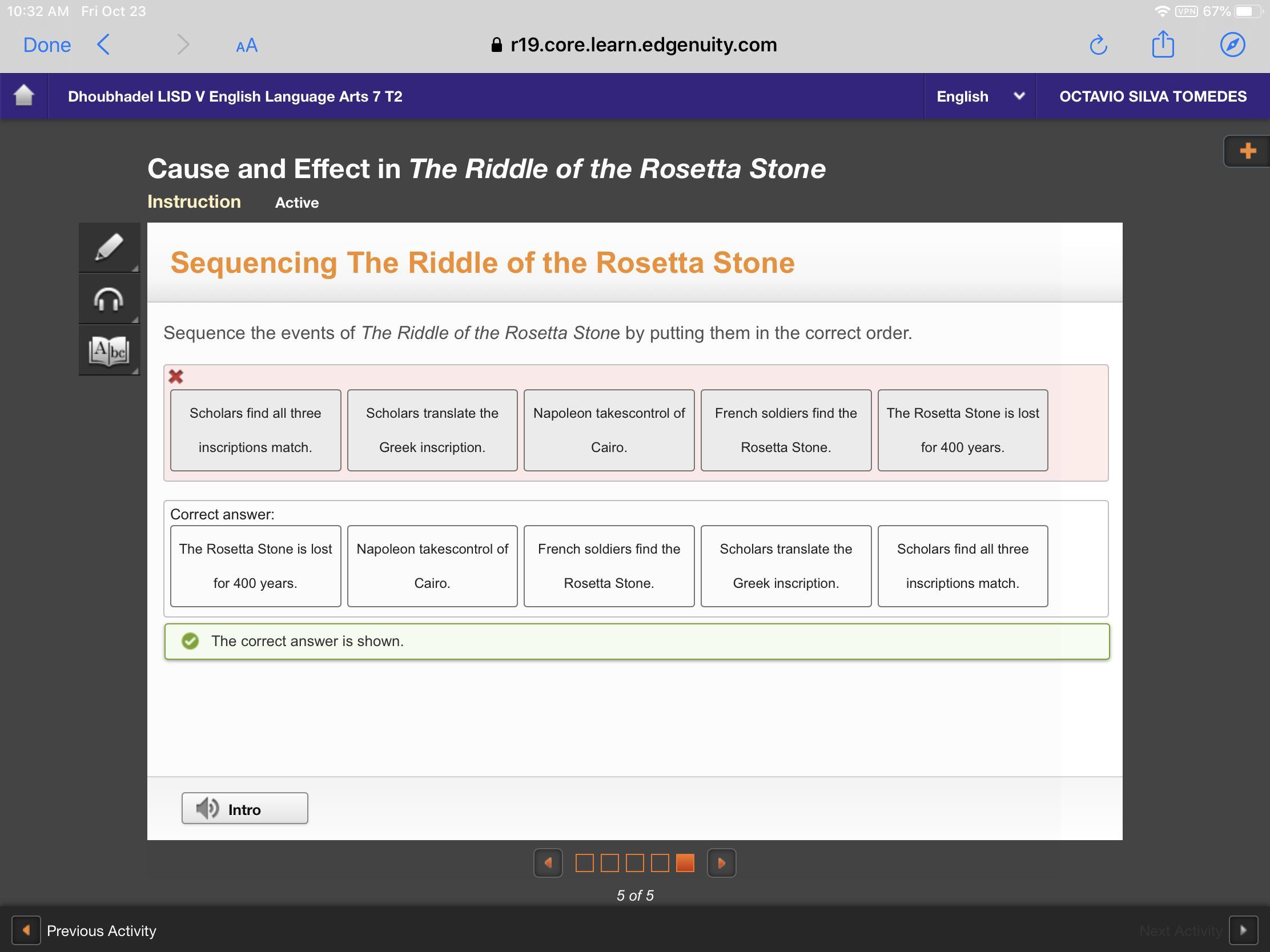
Task: Tap the share sheet icon
Action: tap(1163, 44)
